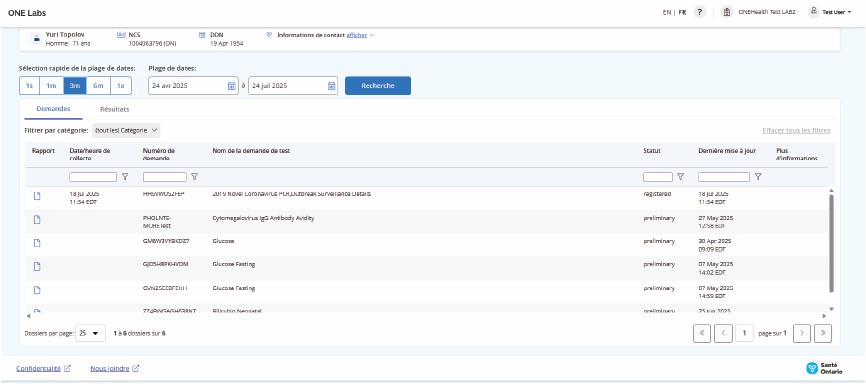This screenshot has height=384, width=866.
Task: Click the Santé Ontario logo
Action: 825,368
